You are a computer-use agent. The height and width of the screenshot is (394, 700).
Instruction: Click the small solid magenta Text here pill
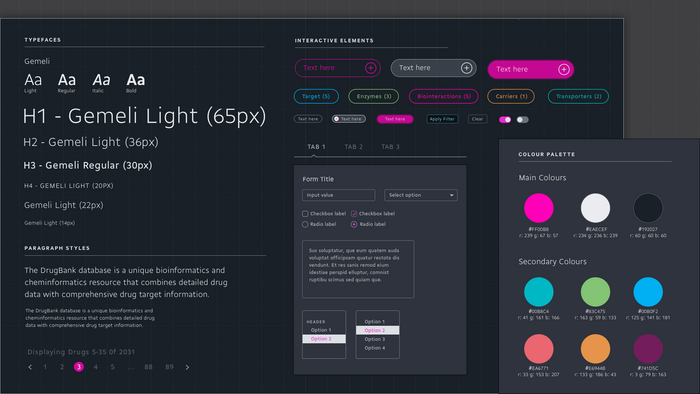point(395,119)
